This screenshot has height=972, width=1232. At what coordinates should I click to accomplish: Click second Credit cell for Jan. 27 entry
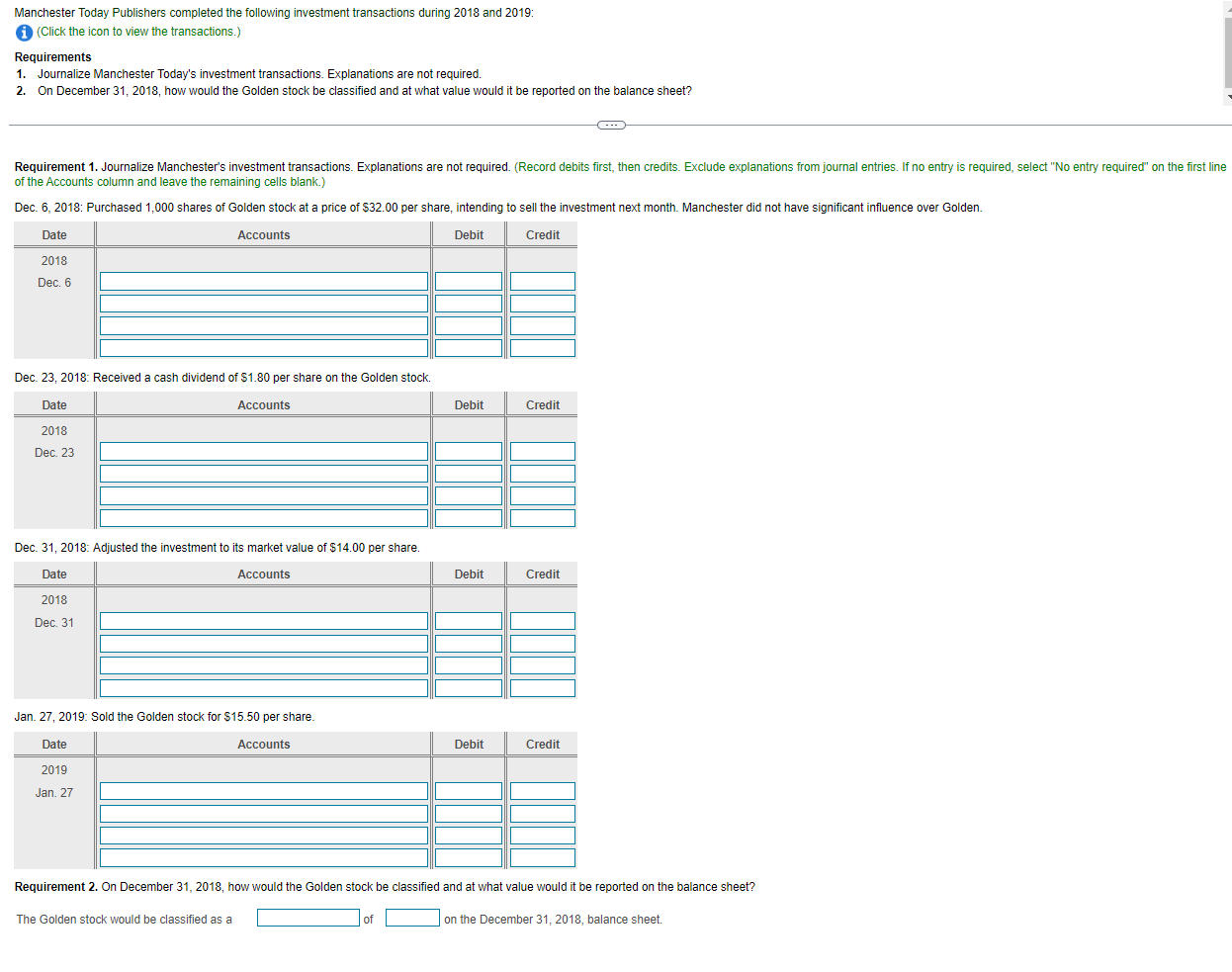click(x=543, y=814)
